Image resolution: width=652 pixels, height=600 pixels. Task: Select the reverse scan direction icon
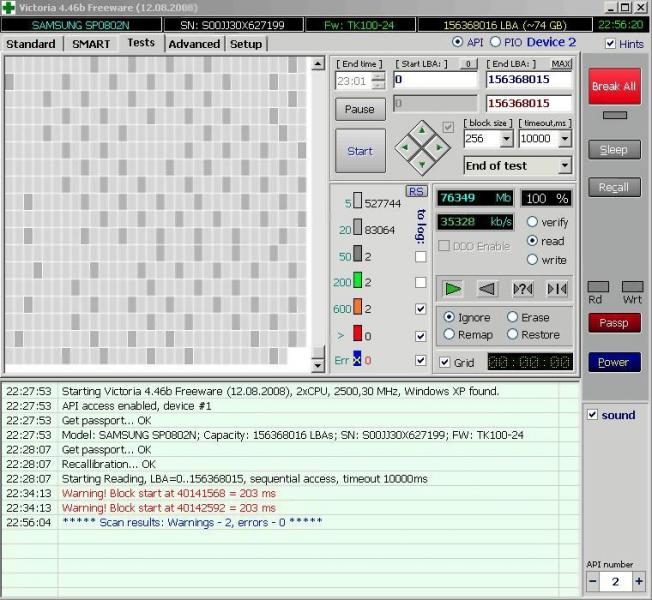(x=487, y=289)
